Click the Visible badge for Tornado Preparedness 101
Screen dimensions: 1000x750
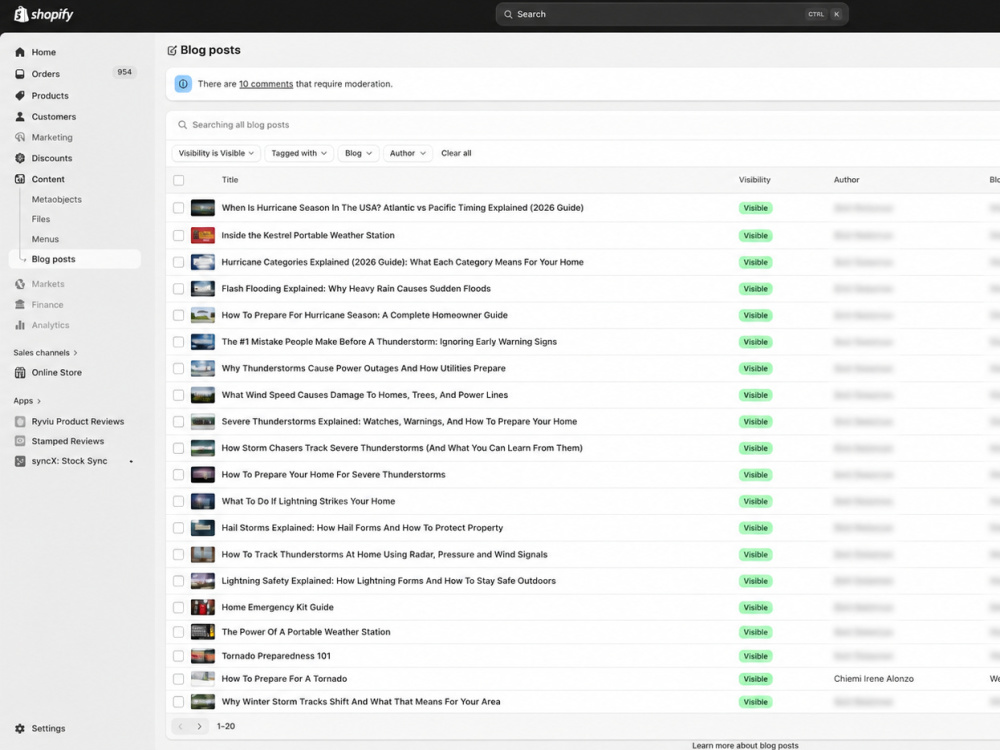point(756,656)
